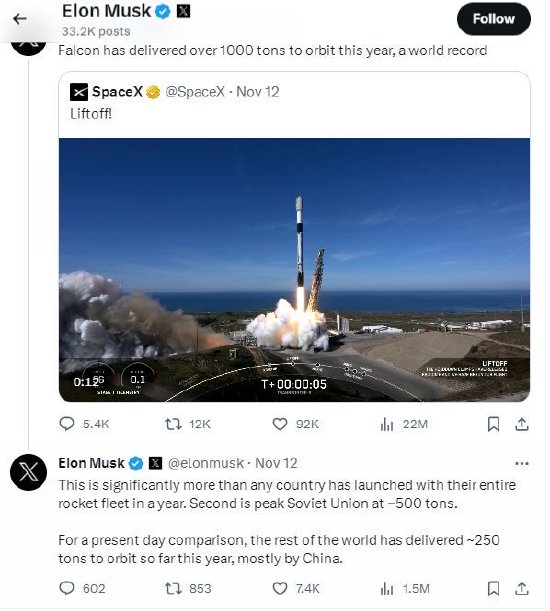Open the more options menu on second post
Viewport: 550px width, 611px height.
click(x=522, y=463)
